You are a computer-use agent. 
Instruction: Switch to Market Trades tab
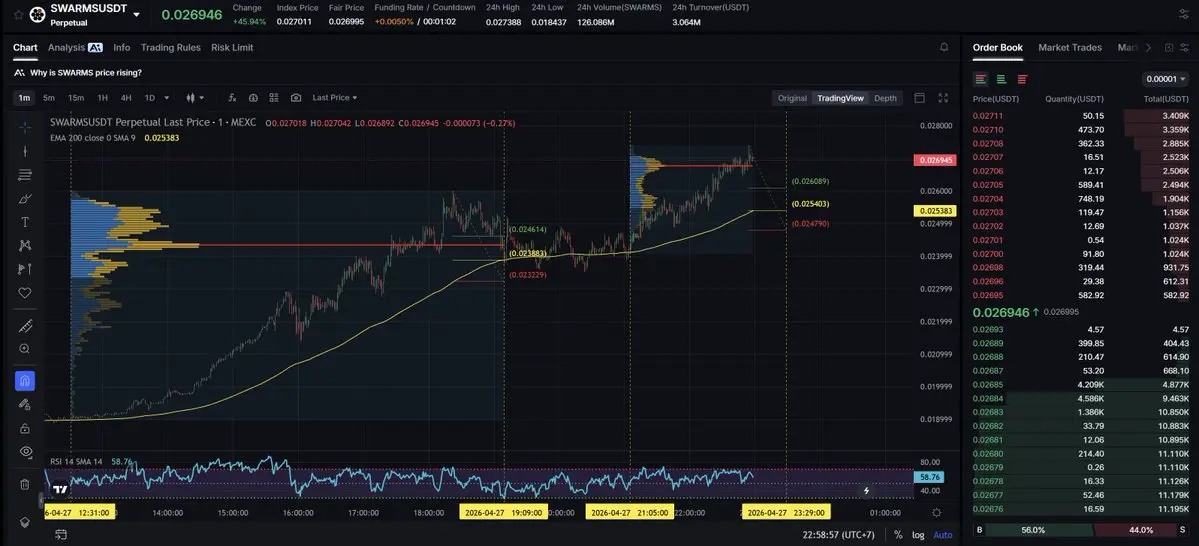coord(1070,47)
